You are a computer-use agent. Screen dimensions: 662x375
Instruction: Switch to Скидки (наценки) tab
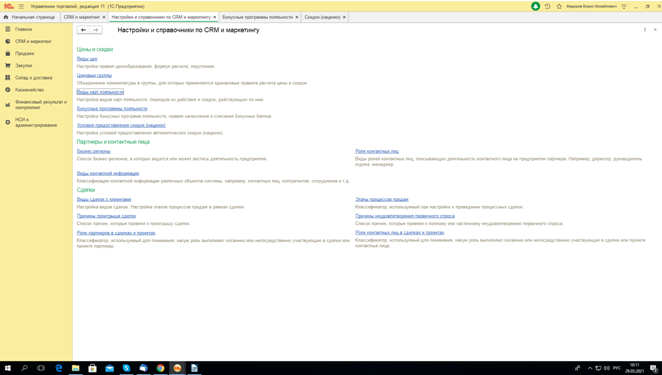coord(322,17)
